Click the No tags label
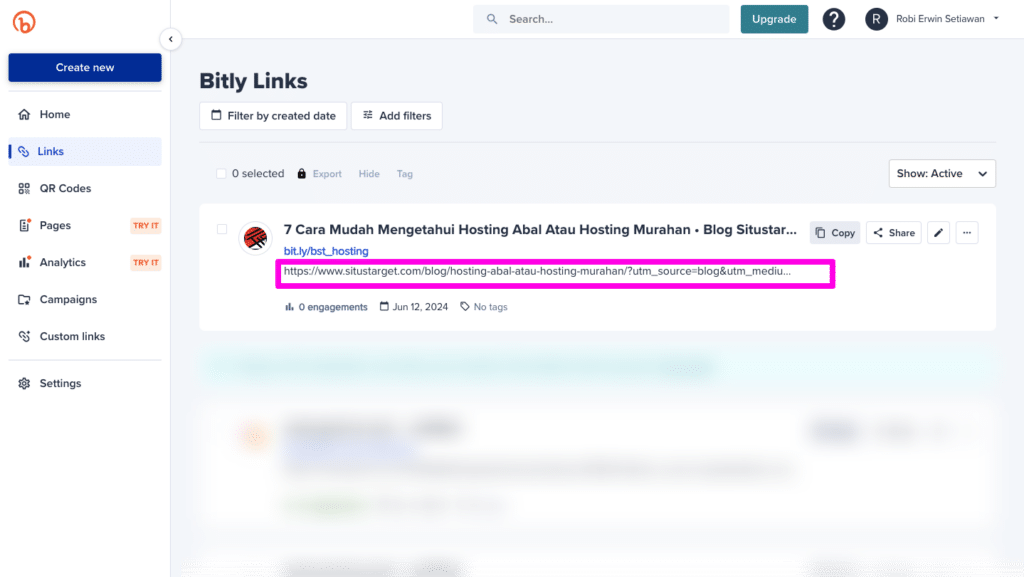 484,307
